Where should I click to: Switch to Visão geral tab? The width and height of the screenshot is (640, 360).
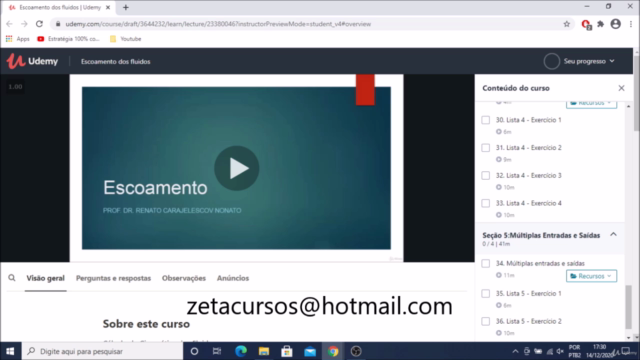coord(45,278)
